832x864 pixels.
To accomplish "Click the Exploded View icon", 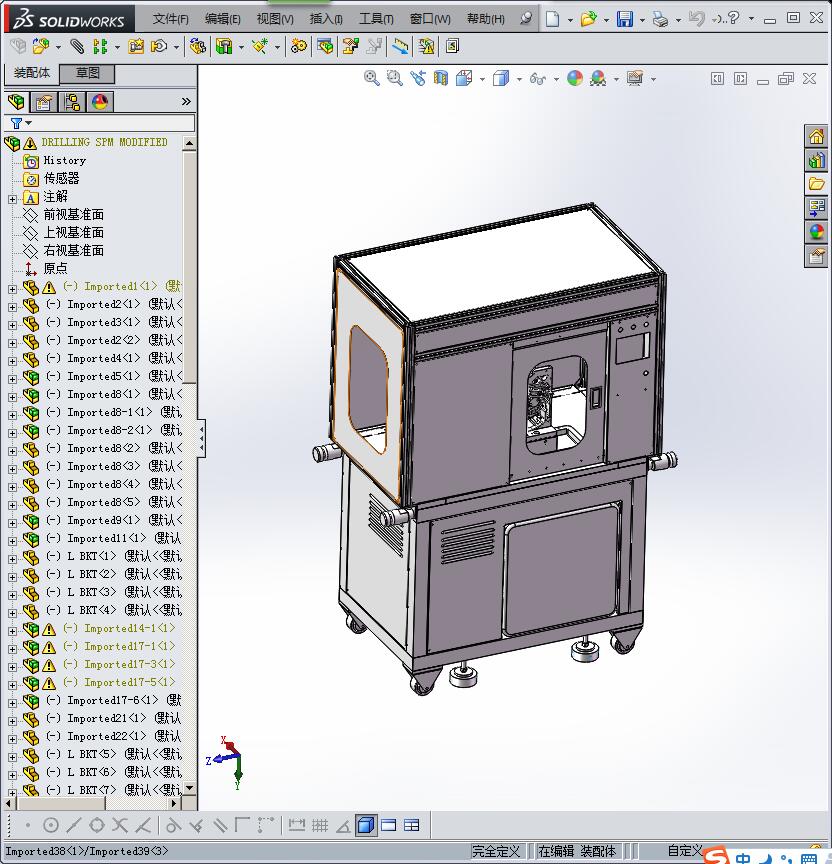I will tap(350, 46).
